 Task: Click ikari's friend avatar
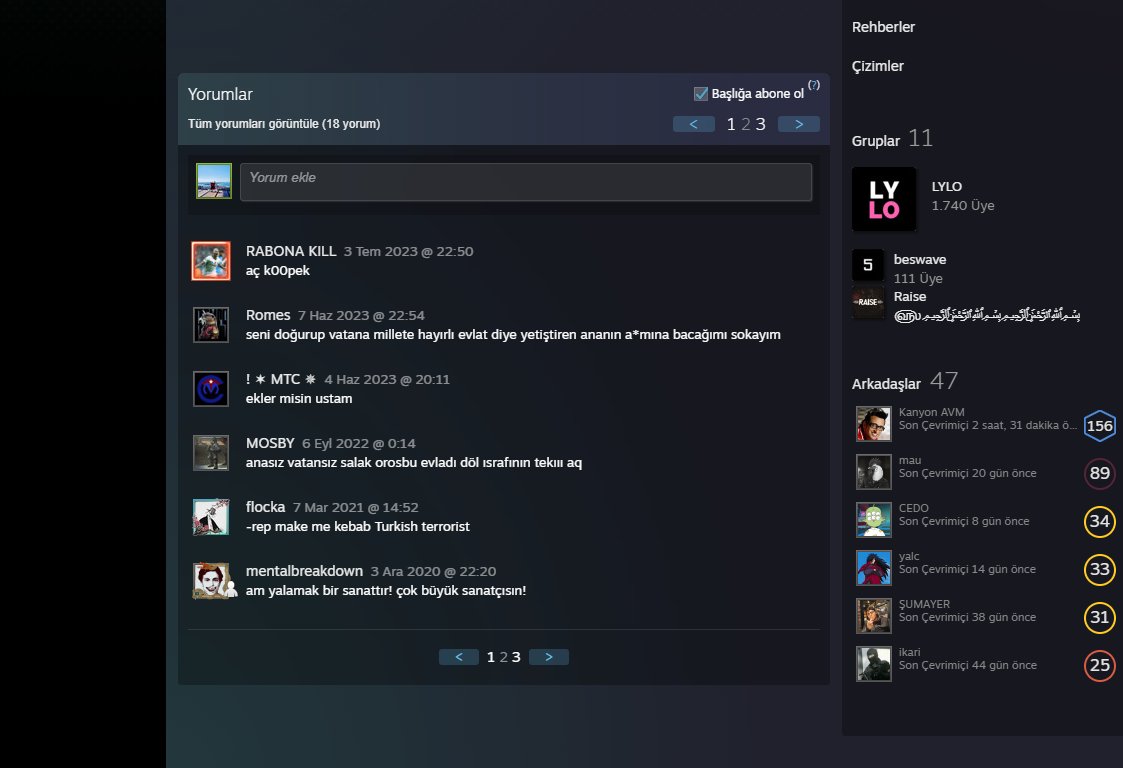874,663
